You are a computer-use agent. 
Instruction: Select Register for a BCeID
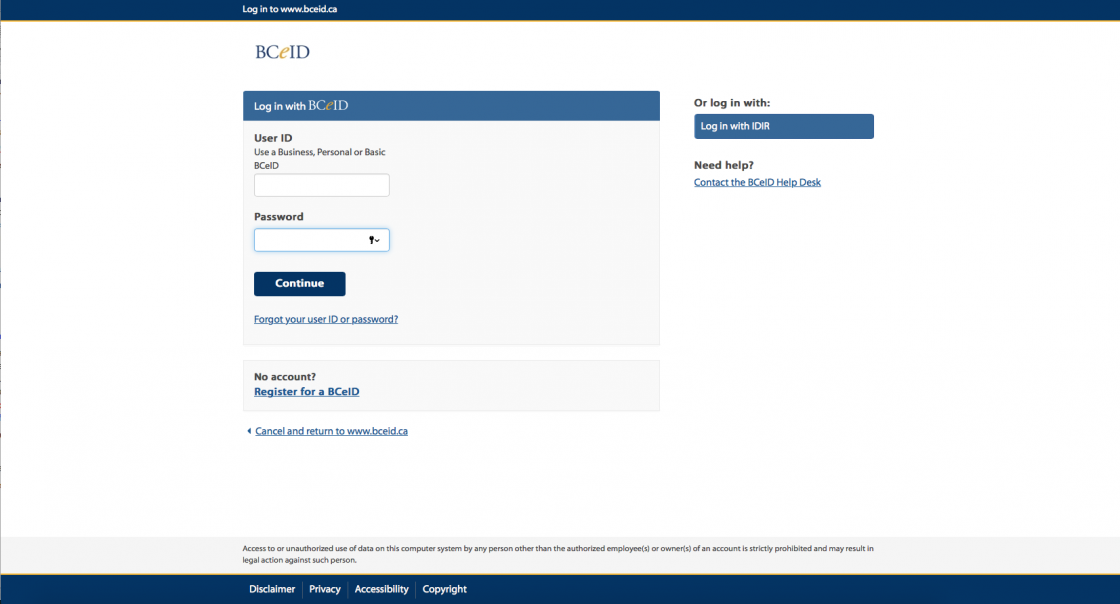306,391
